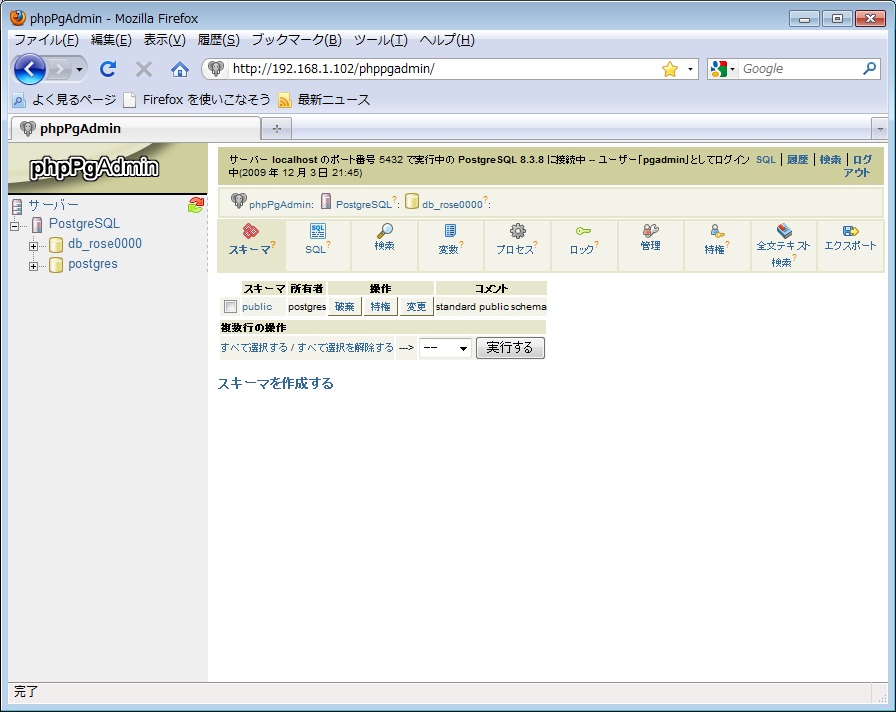
Task: Open the プロセス gear tab icon
Action: (x=518, y=231)
